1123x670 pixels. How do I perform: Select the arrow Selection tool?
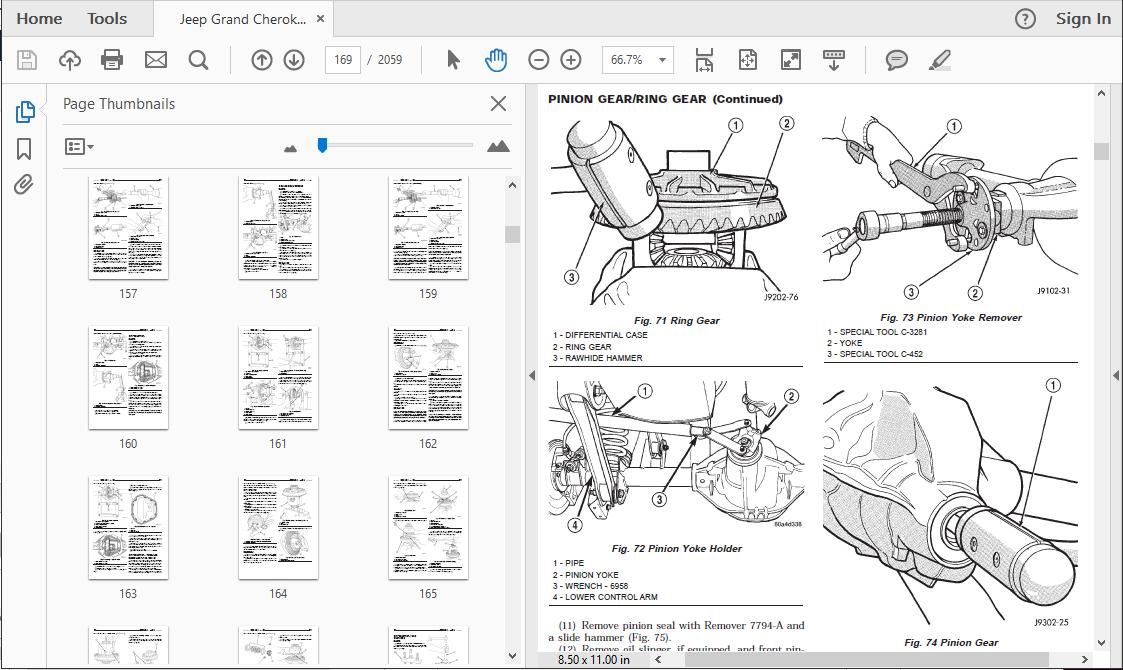453,59
